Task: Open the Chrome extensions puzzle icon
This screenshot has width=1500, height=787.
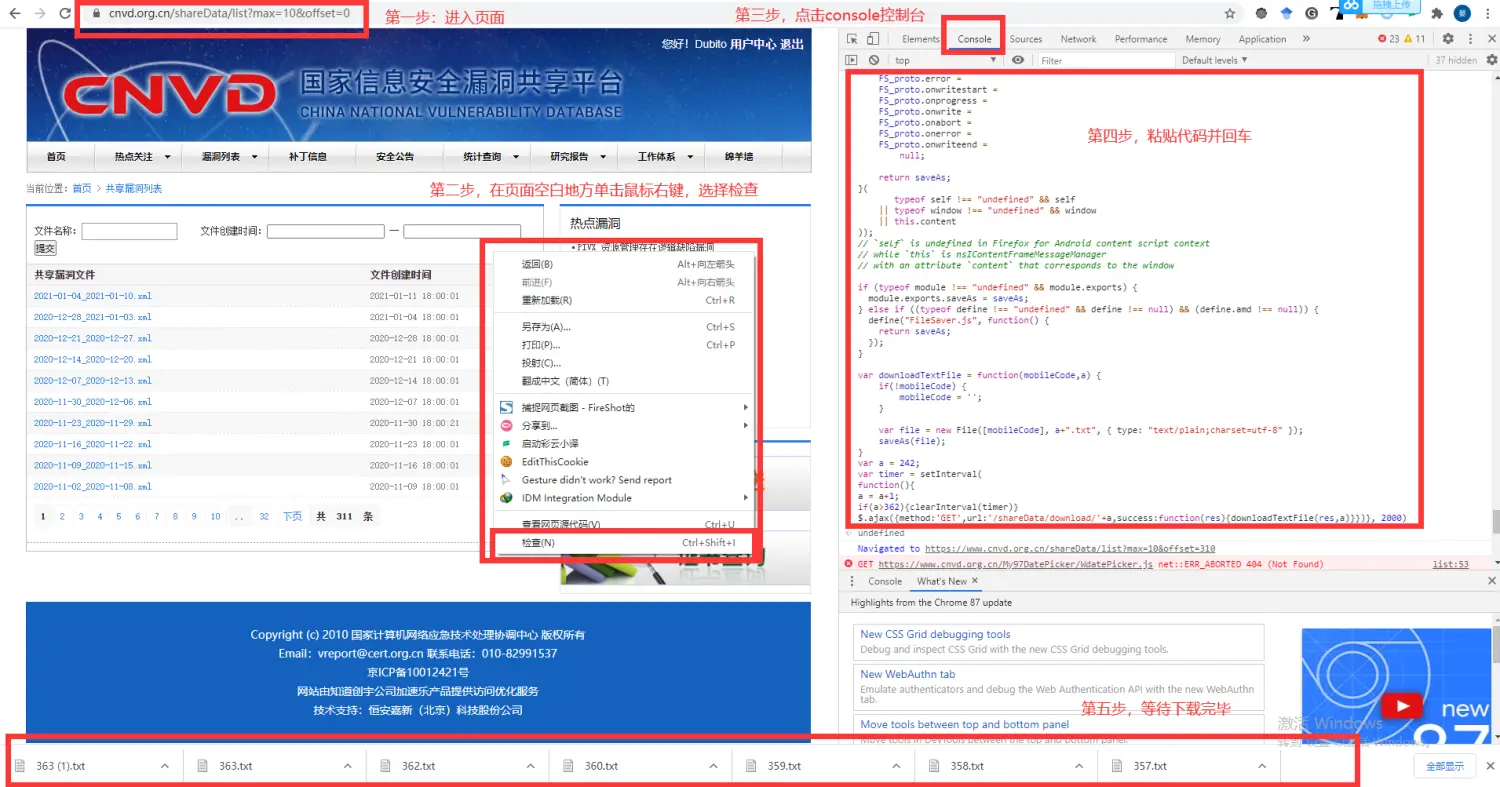Action: [1437, 14]
